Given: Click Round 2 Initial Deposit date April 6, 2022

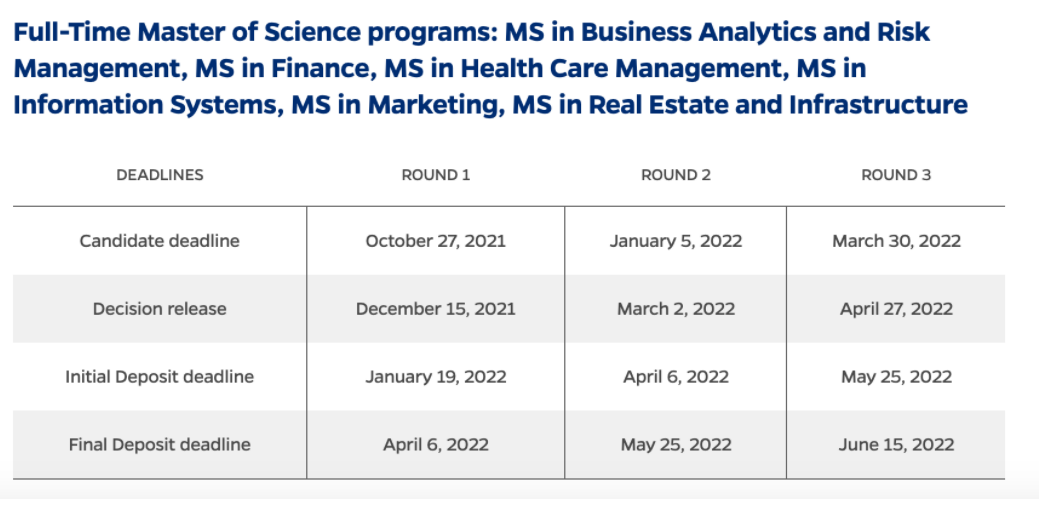Looking at the screenshot, I should pos(676,377).
